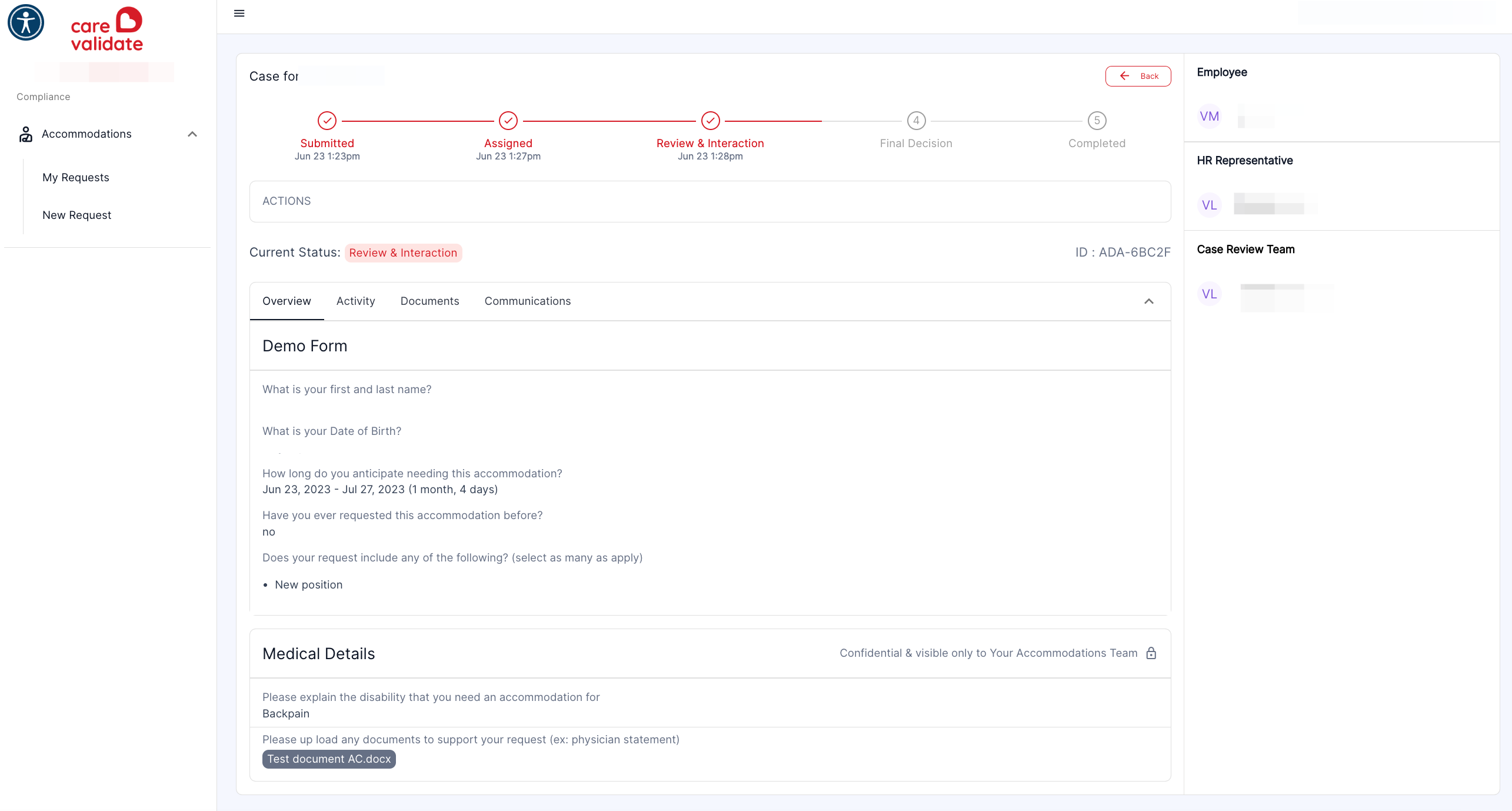Collapse the tab panel with chevron
This screenshot has height=811, width=1512.
(1148, 301)
